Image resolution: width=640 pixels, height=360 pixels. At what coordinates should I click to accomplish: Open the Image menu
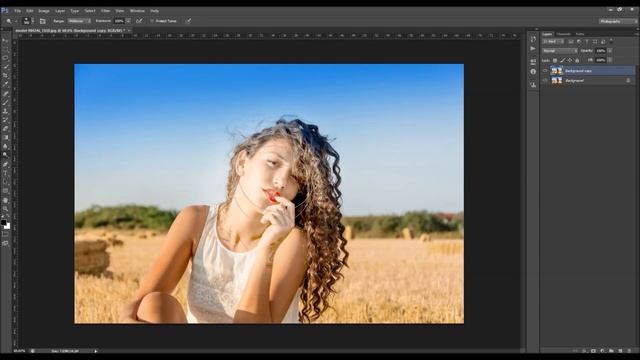pos(44,11)
